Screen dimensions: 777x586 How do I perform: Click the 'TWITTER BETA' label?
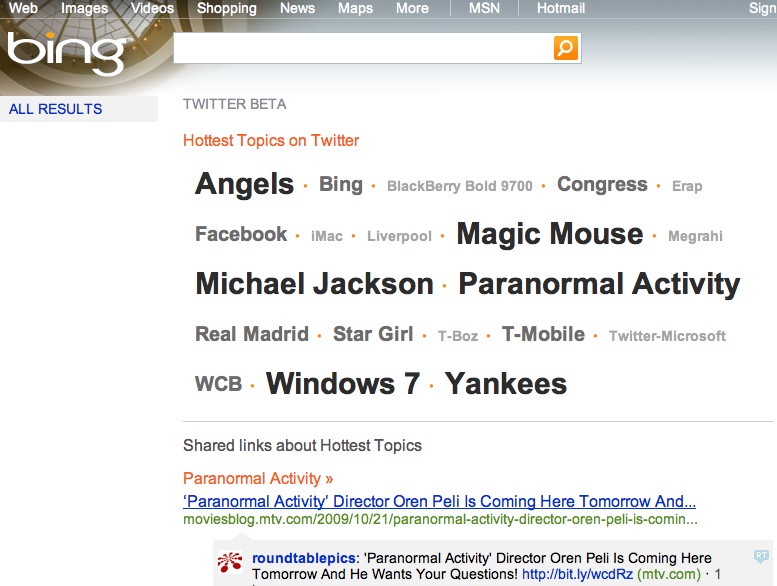(x=235, y=104)
